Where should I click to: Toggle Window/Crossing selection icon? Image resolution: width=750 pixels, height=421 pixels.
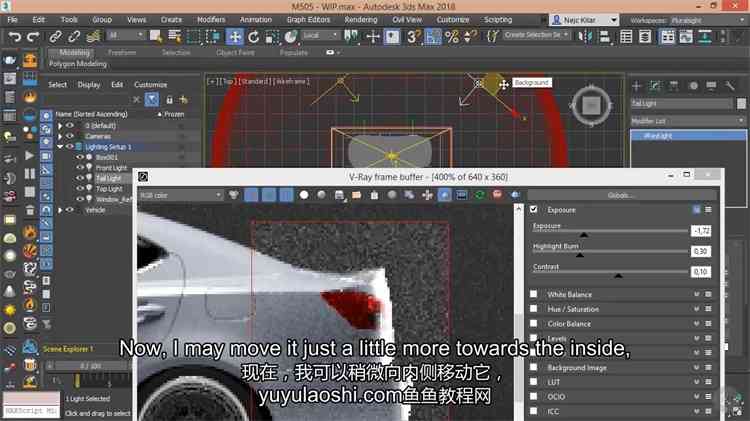(x=212, y=36)
